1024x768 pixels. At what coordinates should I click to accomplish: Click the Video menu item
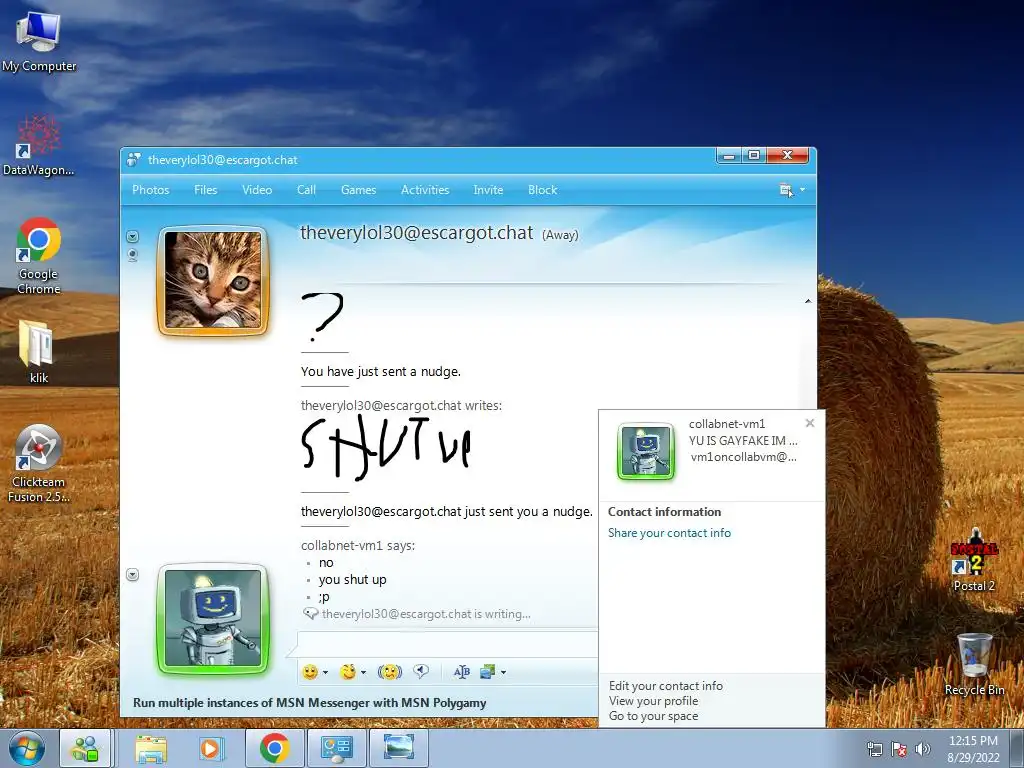257,190
